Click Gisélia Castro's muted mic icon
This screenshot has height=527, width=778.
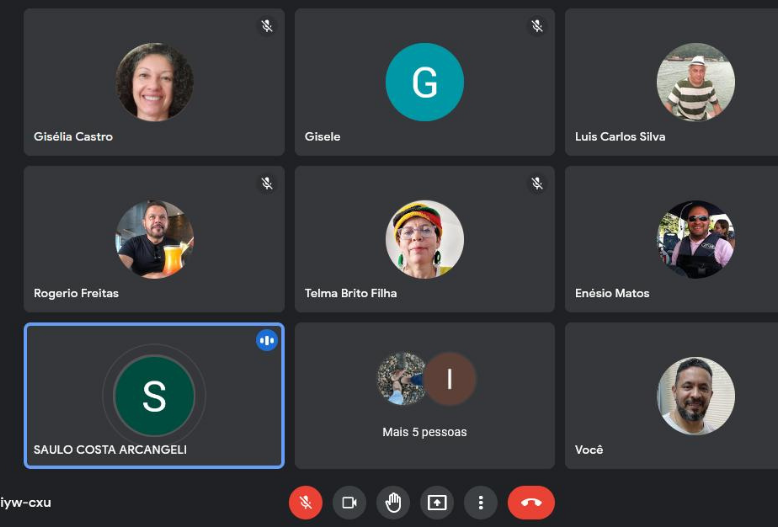[267, 26]
